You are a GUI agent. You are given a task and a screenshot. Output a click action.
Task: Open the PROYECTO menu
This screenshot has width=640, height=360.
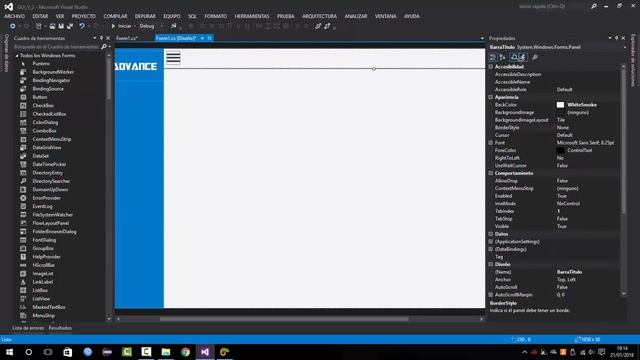[x=84, y=16]
